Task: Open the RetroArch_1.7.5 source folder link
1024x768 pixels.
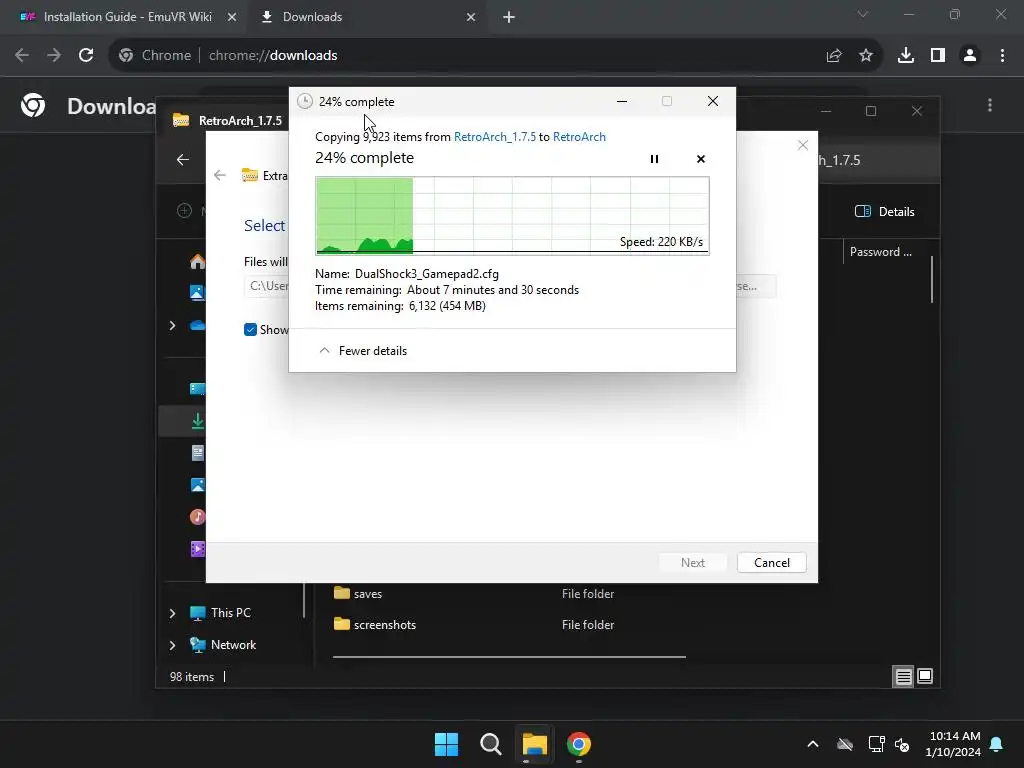Action: [494, 136]
